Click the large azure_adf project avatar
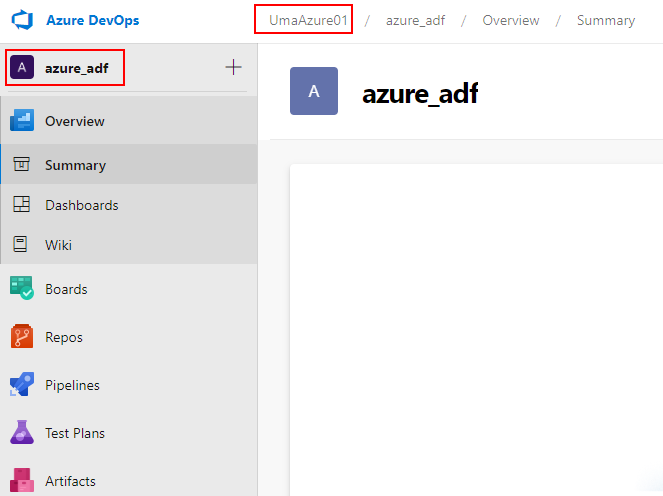Screen dimensions: 663x496 click(314, 91)
